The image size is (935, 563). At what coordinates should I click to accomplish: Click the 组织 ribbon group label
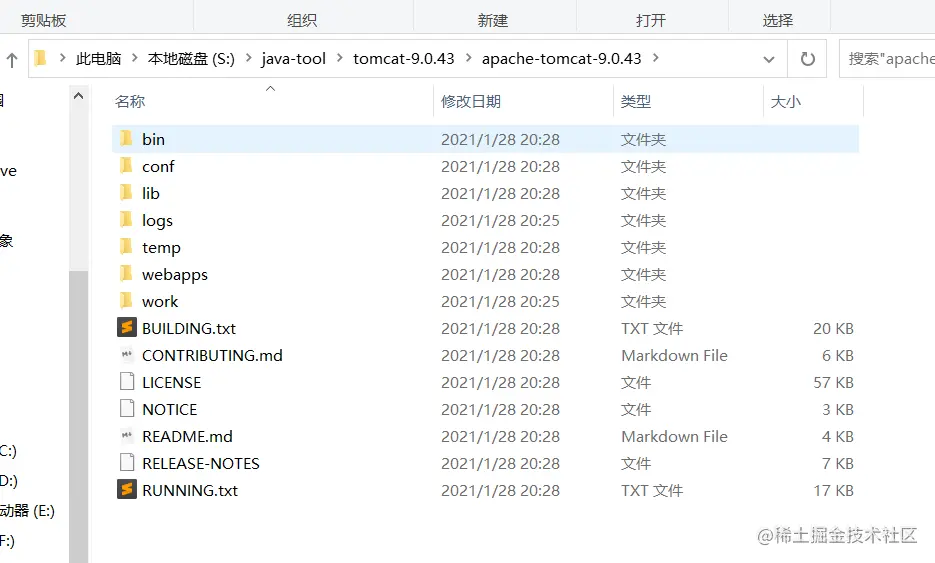[302, 20]
